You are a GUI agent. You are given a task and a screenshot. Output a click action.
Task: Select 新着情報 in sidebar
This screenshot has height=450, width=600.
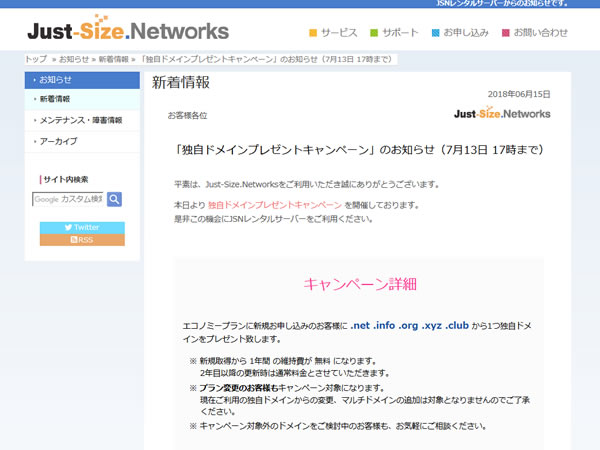(82, 99)
